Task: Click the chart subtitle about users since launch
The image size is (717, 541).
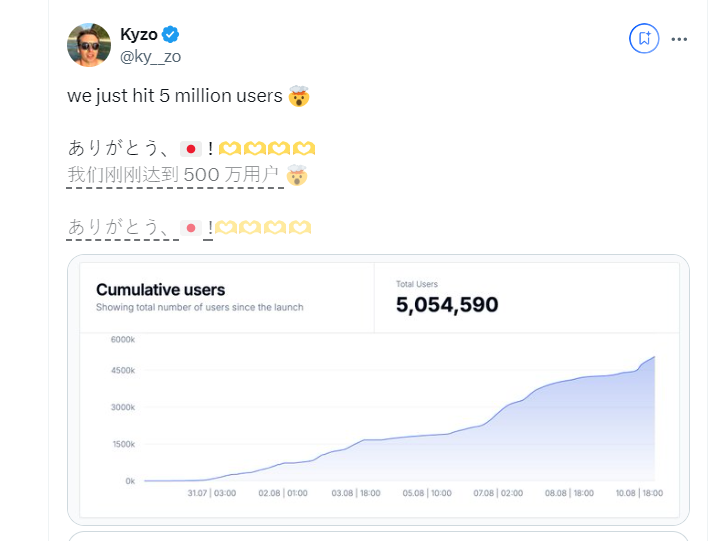Action: (199, 307)
